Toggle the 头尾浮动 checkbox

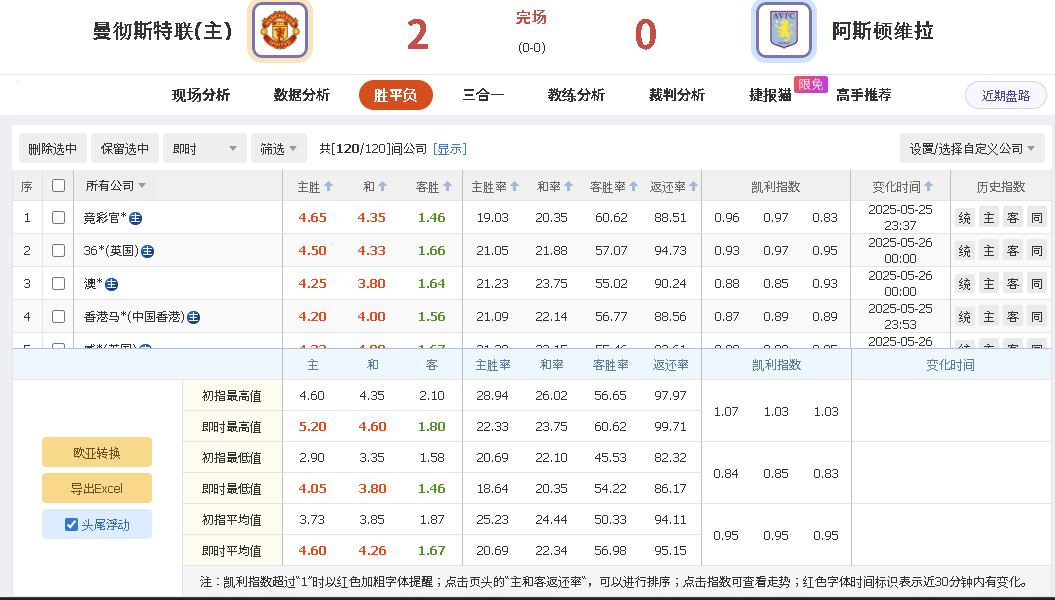69,523
